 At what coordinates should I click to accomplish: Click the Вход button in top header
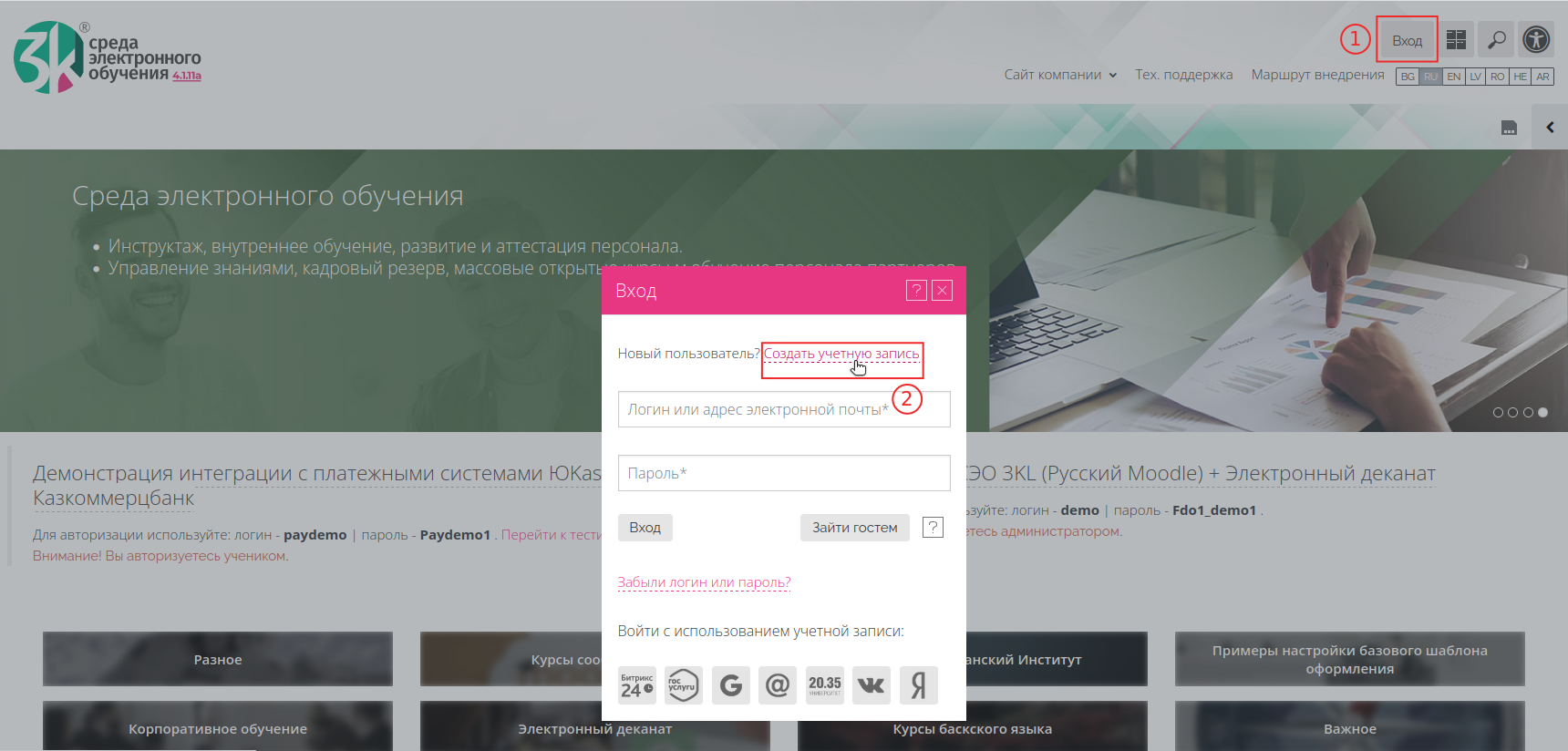(x=1407, y=40)
